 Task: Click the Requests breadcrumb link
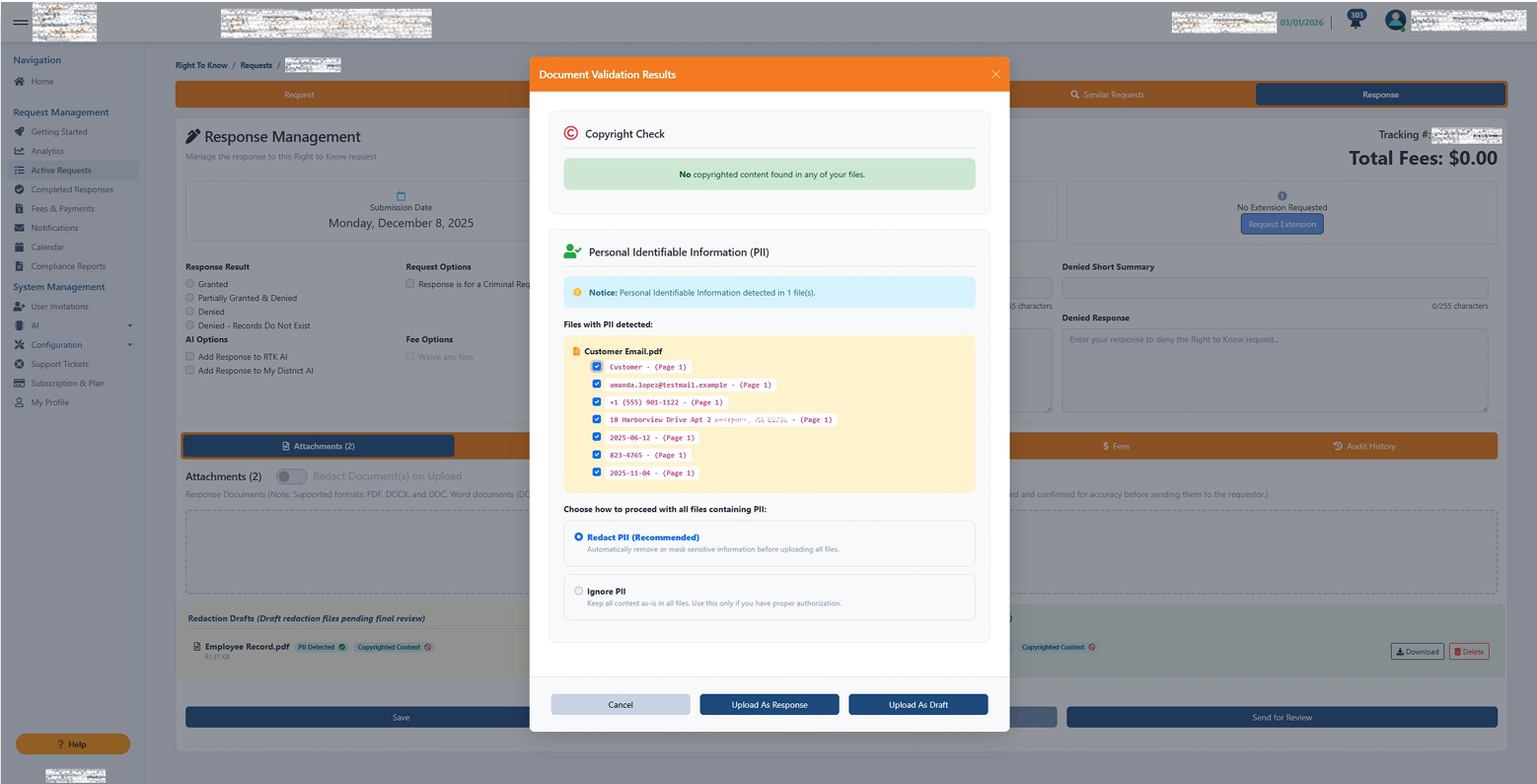pyautogui.click(x=256, y=66)
